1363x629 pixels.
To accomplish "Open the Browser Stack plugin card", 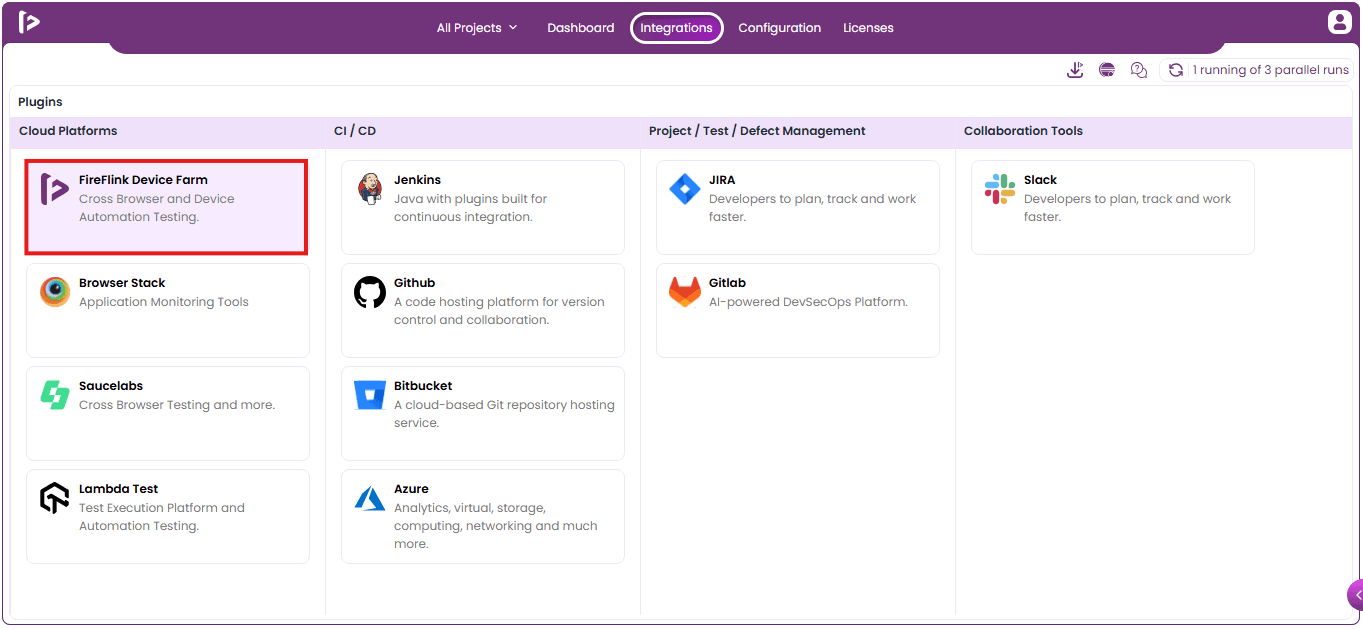I will coord(168,310).
